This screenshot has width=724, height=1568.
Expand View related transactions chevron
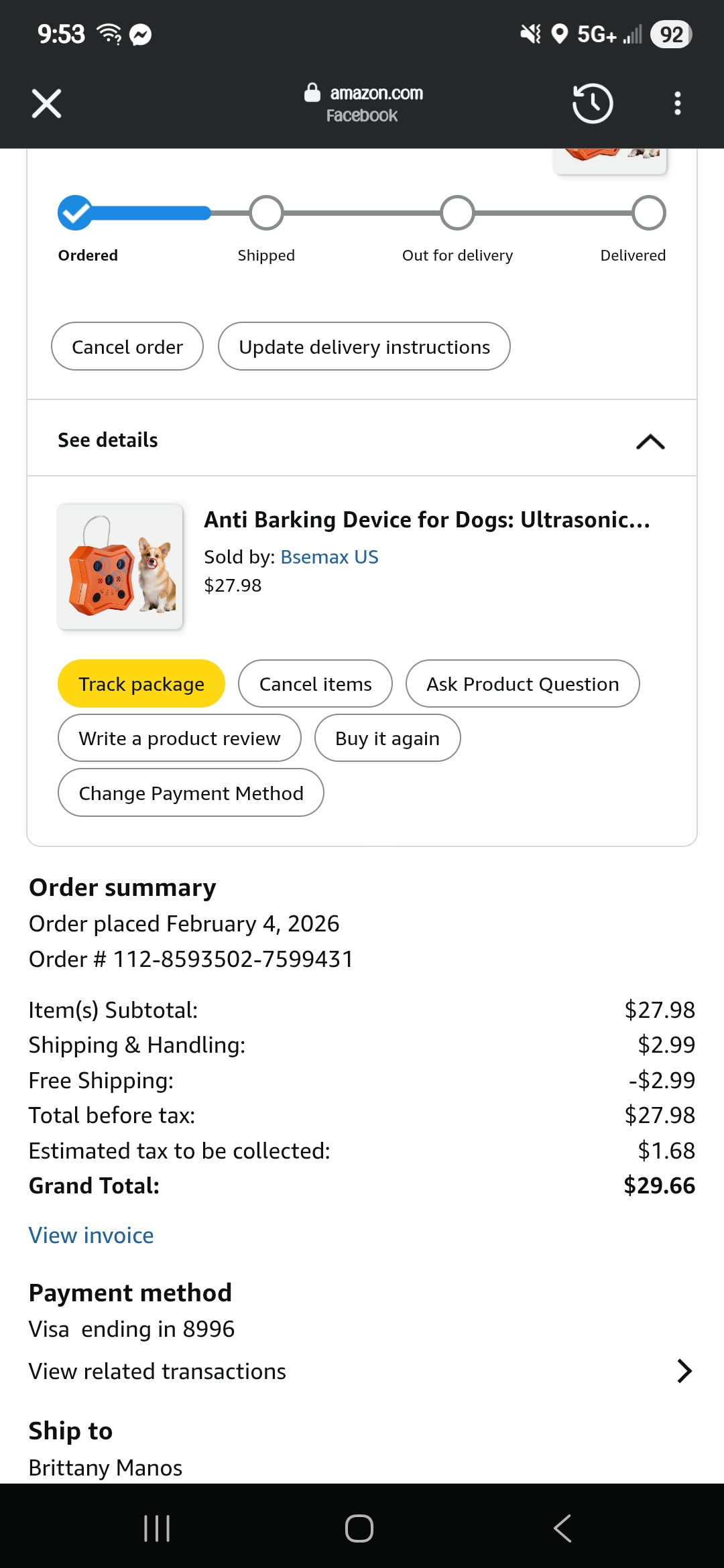[683, 1371]
